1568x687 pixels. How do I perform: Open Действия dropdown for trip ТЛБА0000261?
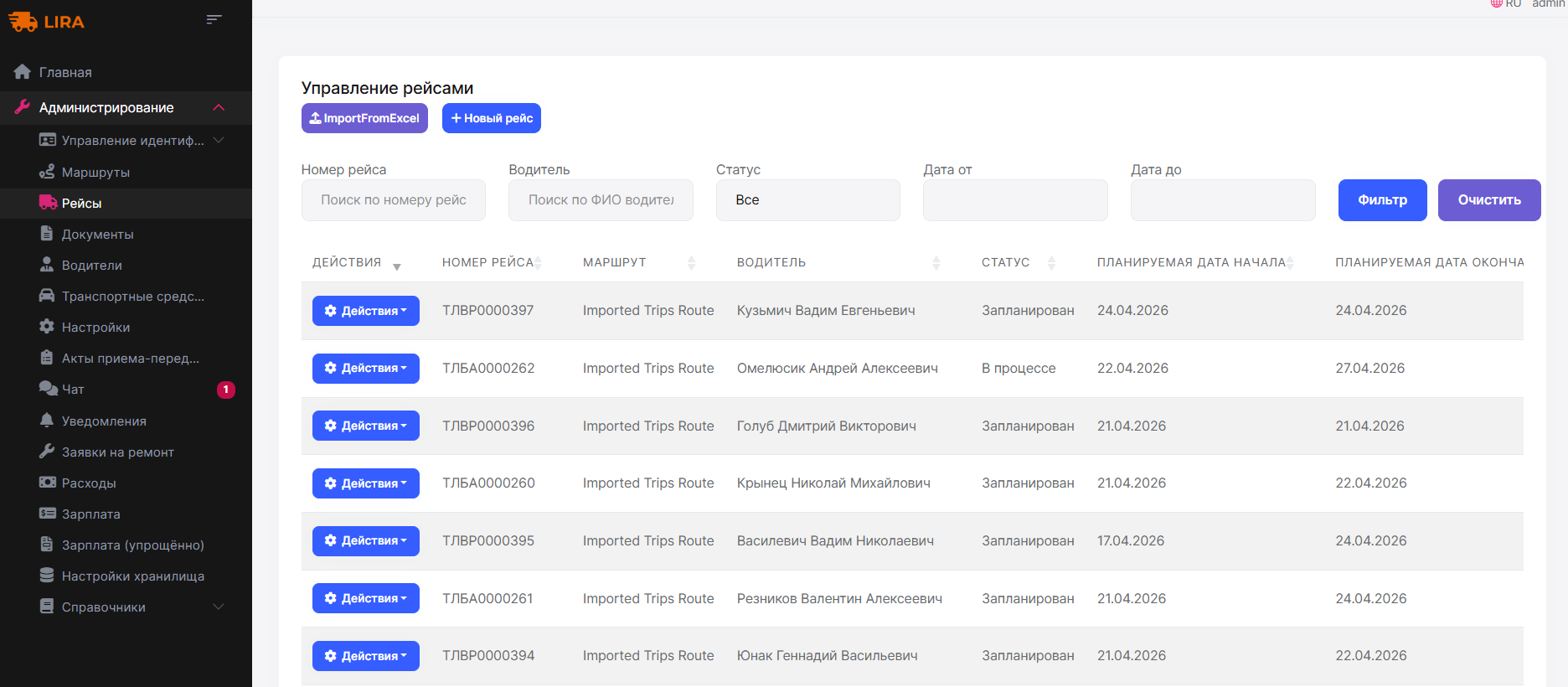click(366, 598)
